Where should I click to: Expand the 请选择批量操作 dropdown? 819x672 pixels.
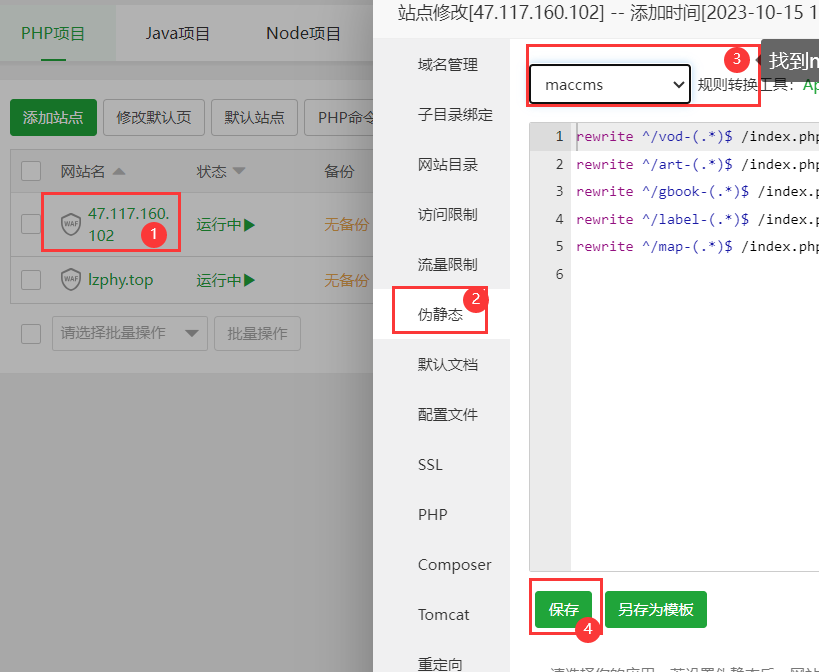[x=129, y=333]
